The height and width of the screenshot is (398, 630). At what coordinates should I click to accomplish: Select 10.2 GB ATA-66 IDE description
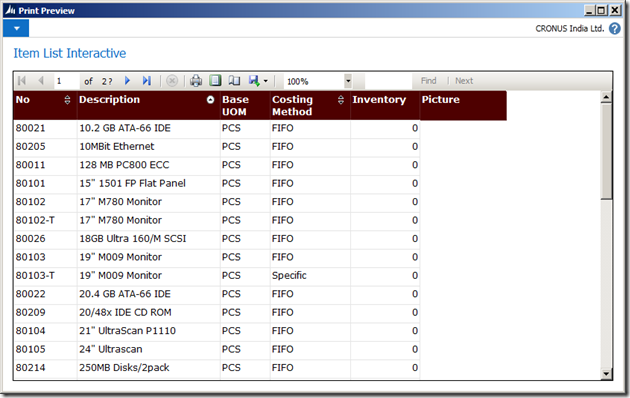(x=125, y=128)
